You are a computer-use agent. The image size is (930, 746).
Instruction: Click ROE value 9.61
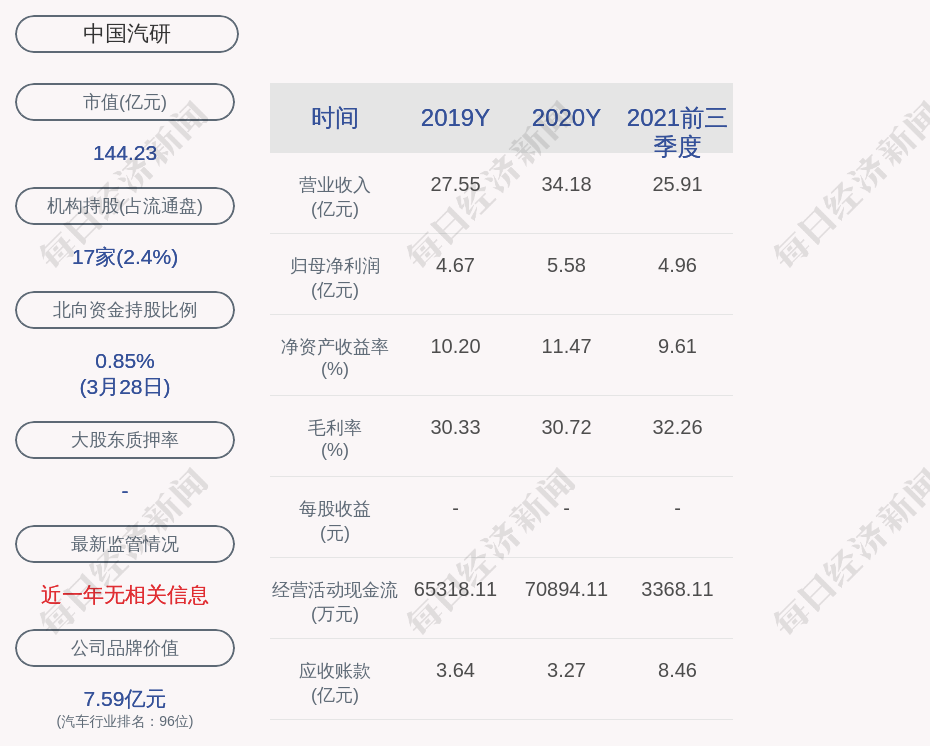pos(677,346)
